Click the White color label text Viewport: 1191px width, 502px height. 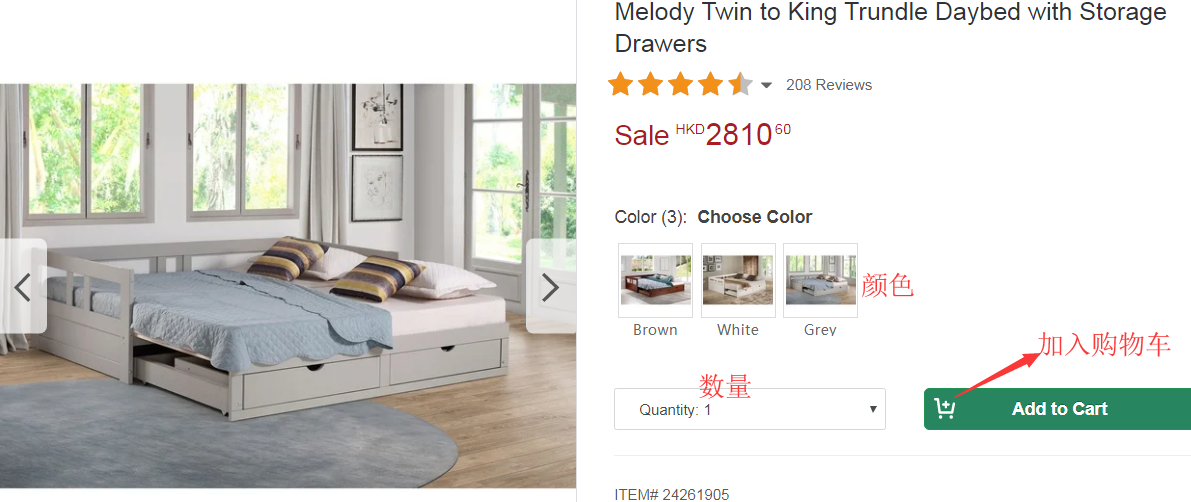(x=738, y=330)
